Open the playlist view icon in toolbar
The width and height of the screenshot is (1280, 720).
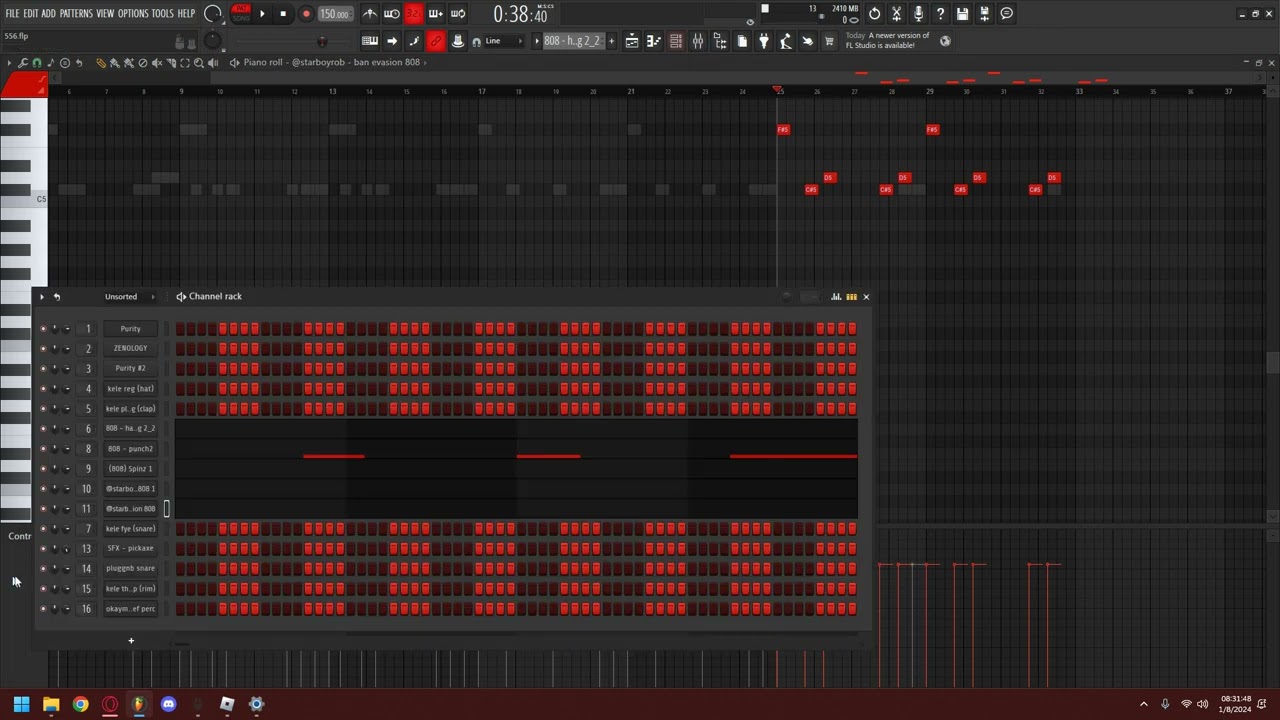(632, 41)
